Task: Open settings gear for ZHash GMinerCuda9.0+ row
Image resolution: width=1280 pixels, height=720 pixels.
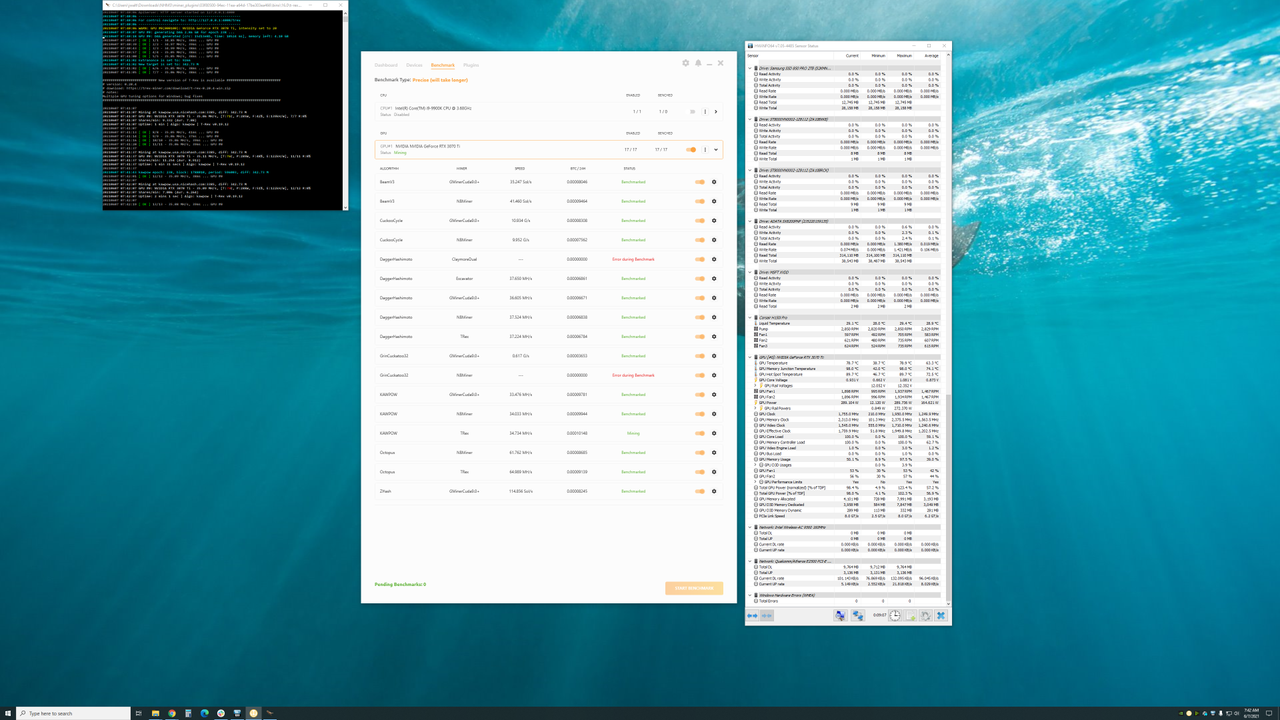Action: [x=714, y=491]
